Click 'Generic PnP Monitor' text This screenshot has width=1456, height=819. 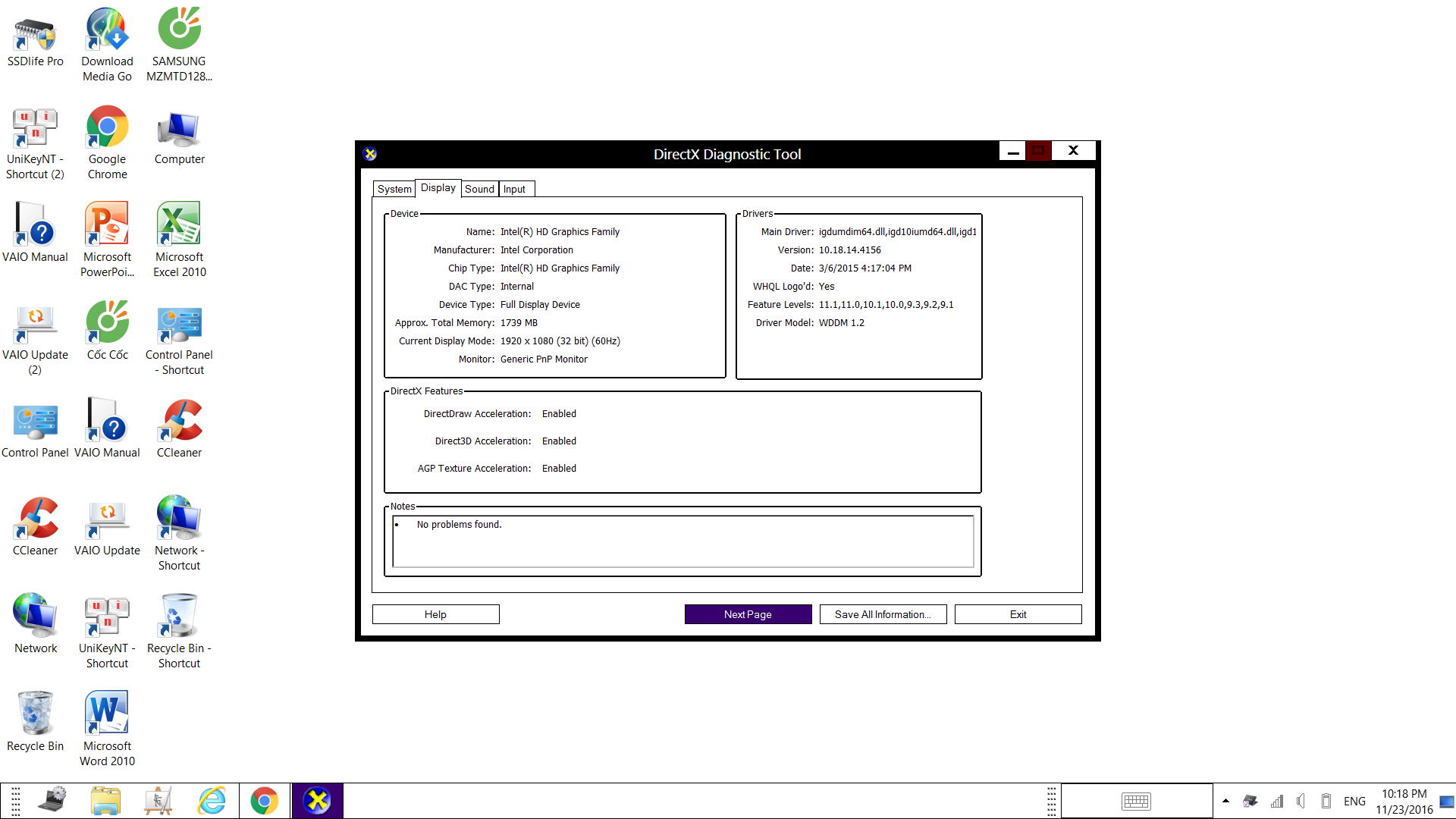point(544,359)
